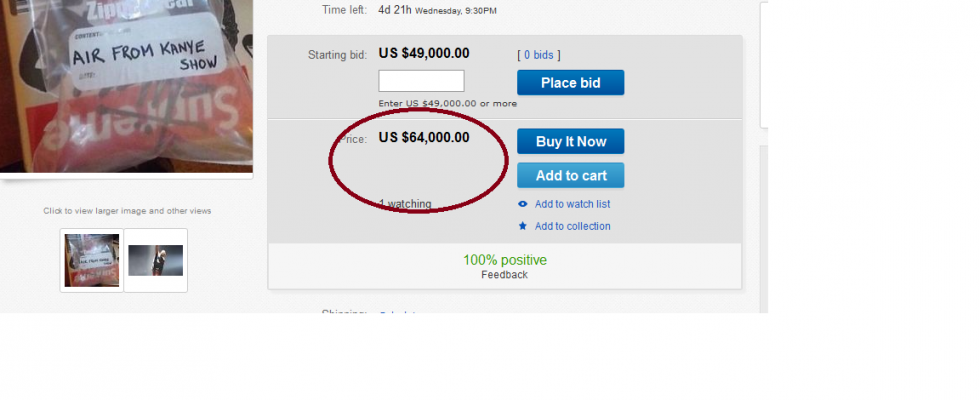Click the 1 watching text
The height and width of the screenshot is (400, 980).
click(x=405, y=204)
